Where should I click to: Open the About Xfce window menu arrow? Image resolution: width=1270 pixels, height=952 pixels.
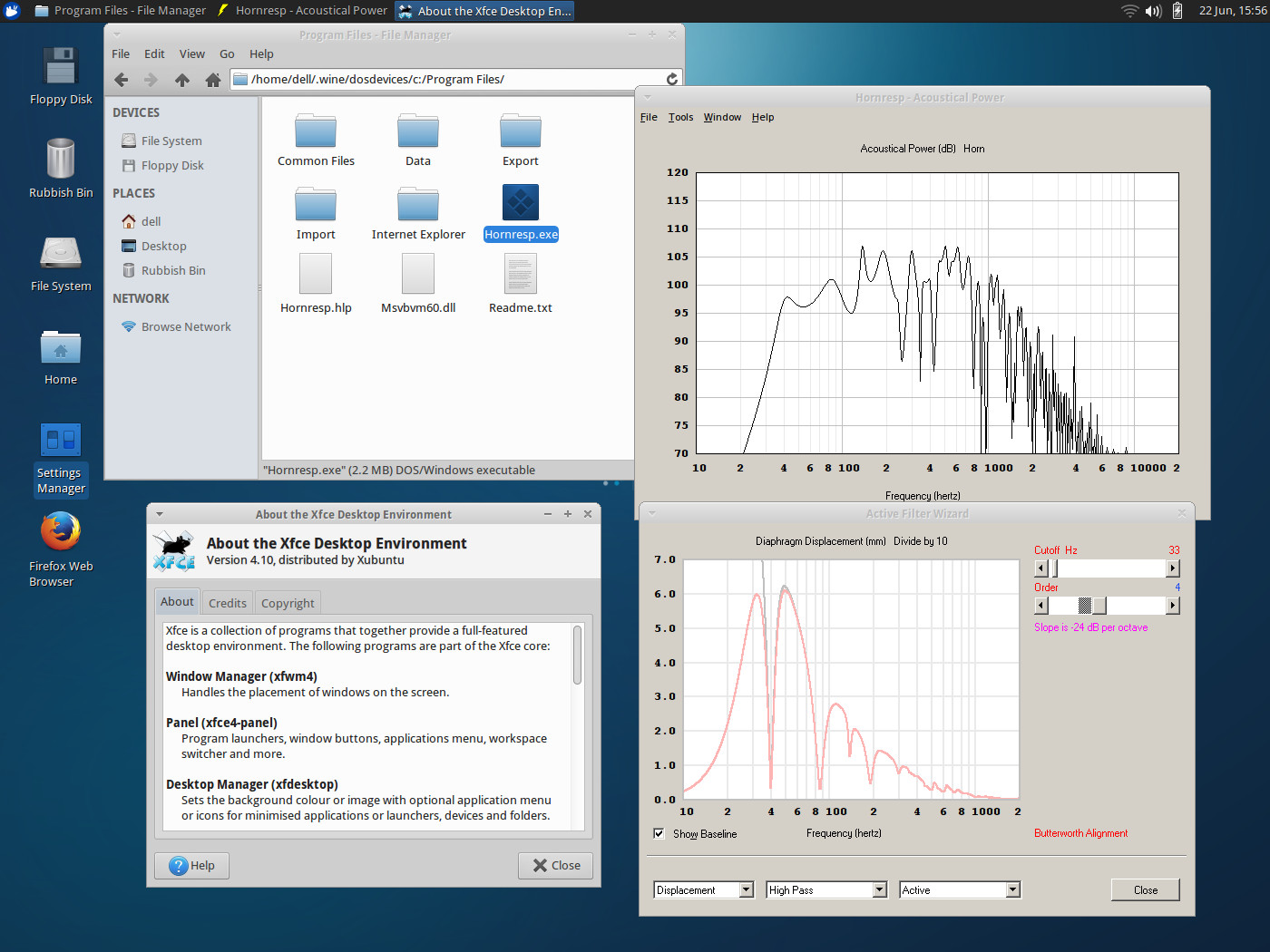point(160,514)
